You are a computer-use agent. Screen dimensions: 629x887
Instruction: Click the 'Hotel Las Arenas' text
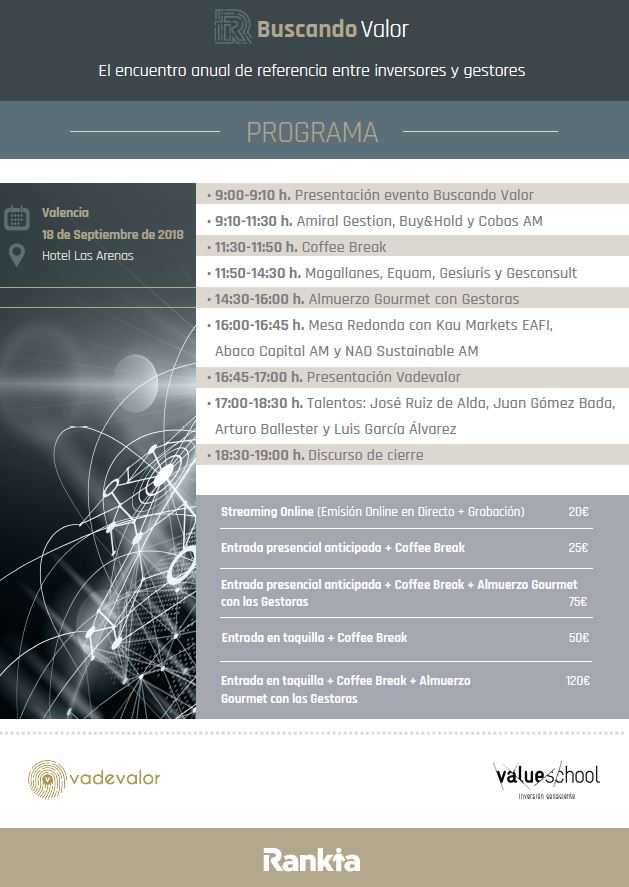88,256
